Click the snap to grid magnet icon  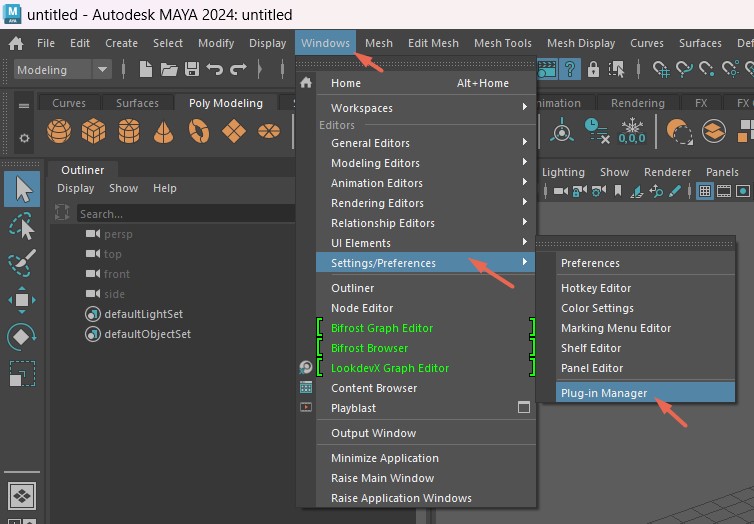click(661, 69)
